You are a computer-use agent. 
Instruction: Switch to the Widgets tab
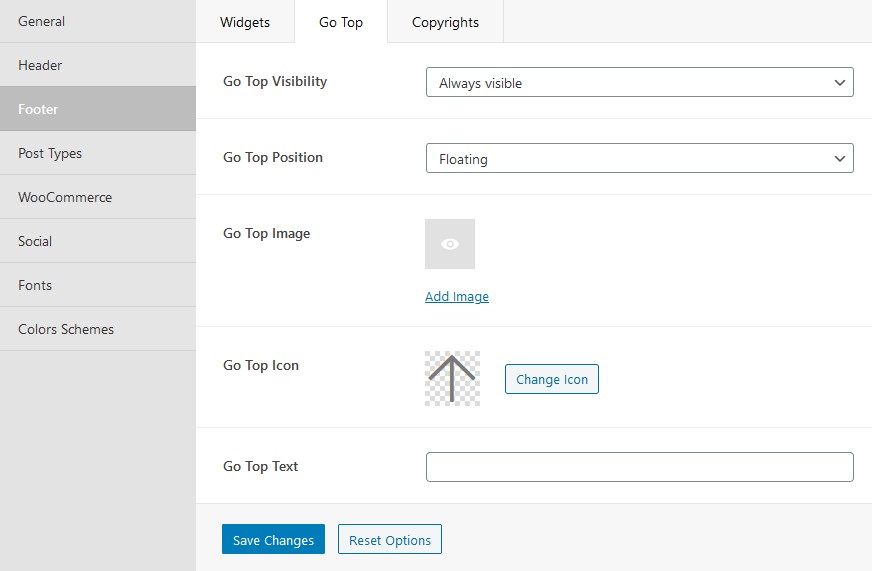245,22
